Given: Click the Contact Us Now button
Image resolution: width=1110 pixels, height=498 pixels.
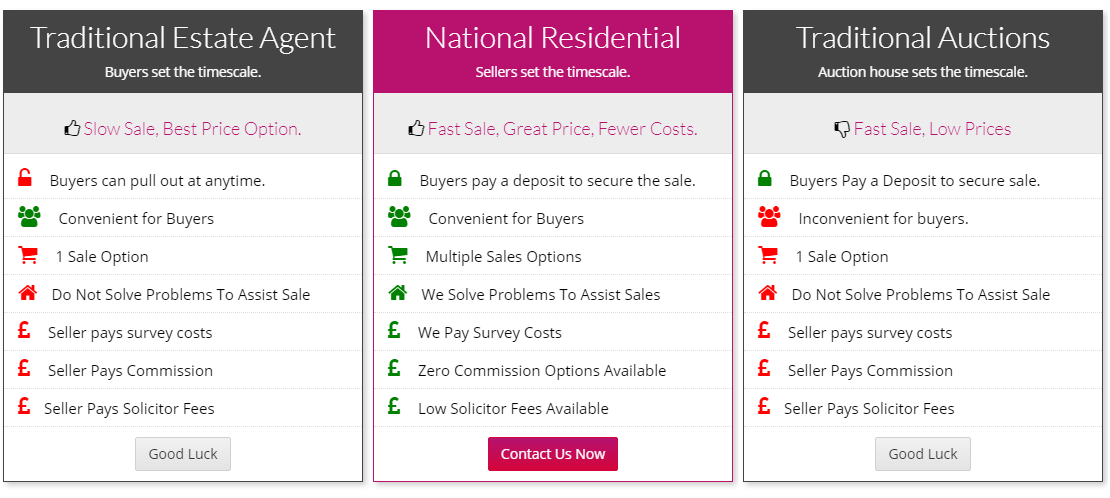Looking at the screenshot, I should click(x=553, y=454).
